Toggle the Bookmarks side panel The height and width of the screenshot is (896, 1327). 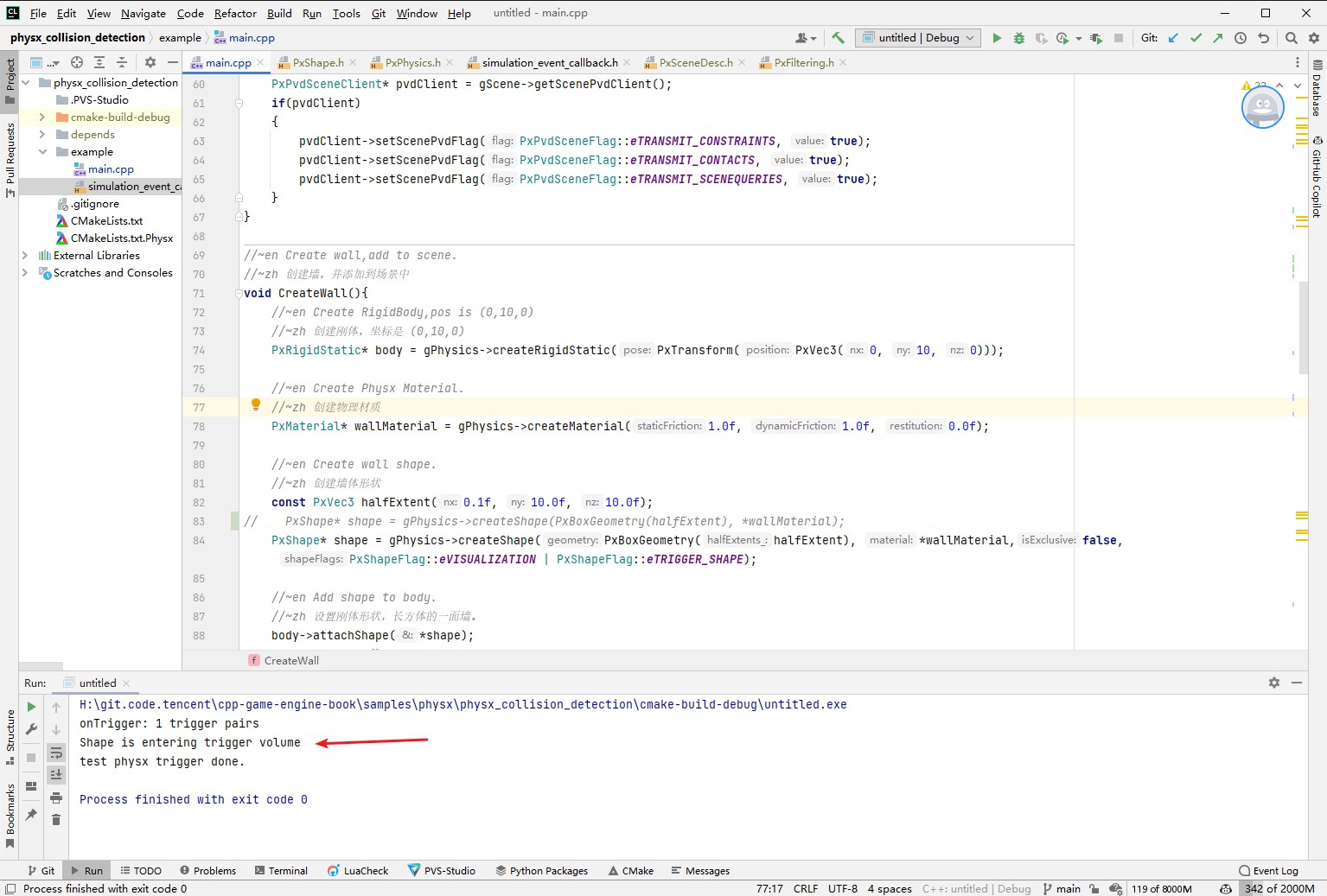coord(10,817)
